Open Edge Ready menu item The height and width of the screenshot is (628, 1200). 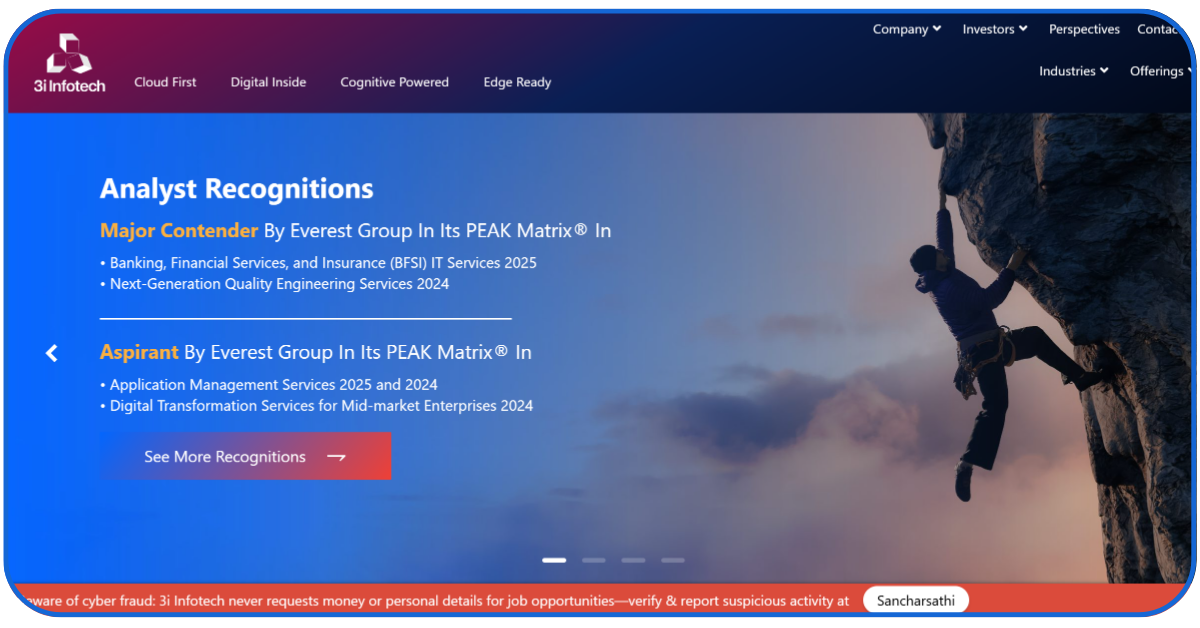[517, 82]
